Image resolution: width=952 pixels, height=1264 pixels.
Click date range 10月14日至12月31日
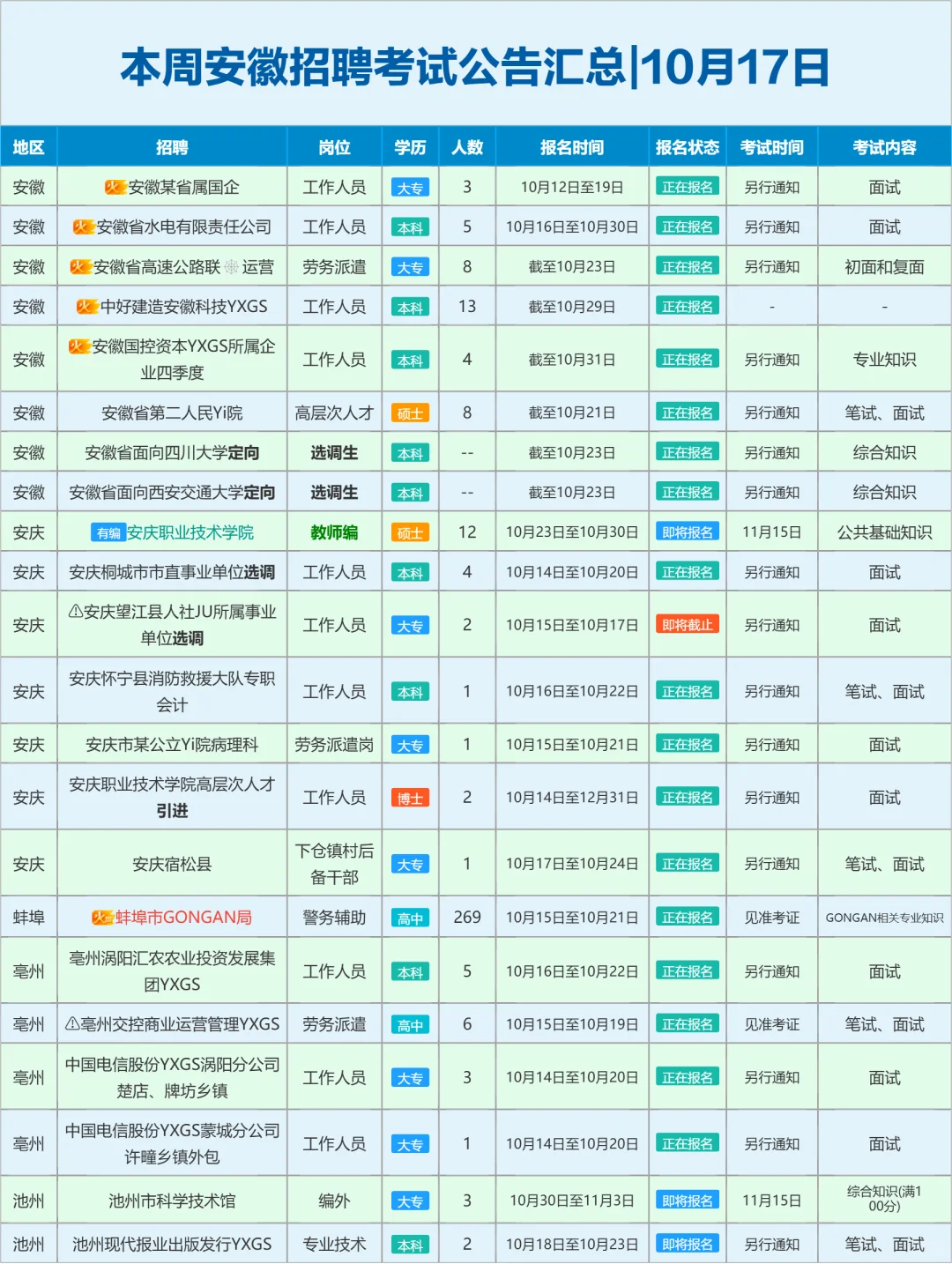pyautogui.click(x=572, y=798)
